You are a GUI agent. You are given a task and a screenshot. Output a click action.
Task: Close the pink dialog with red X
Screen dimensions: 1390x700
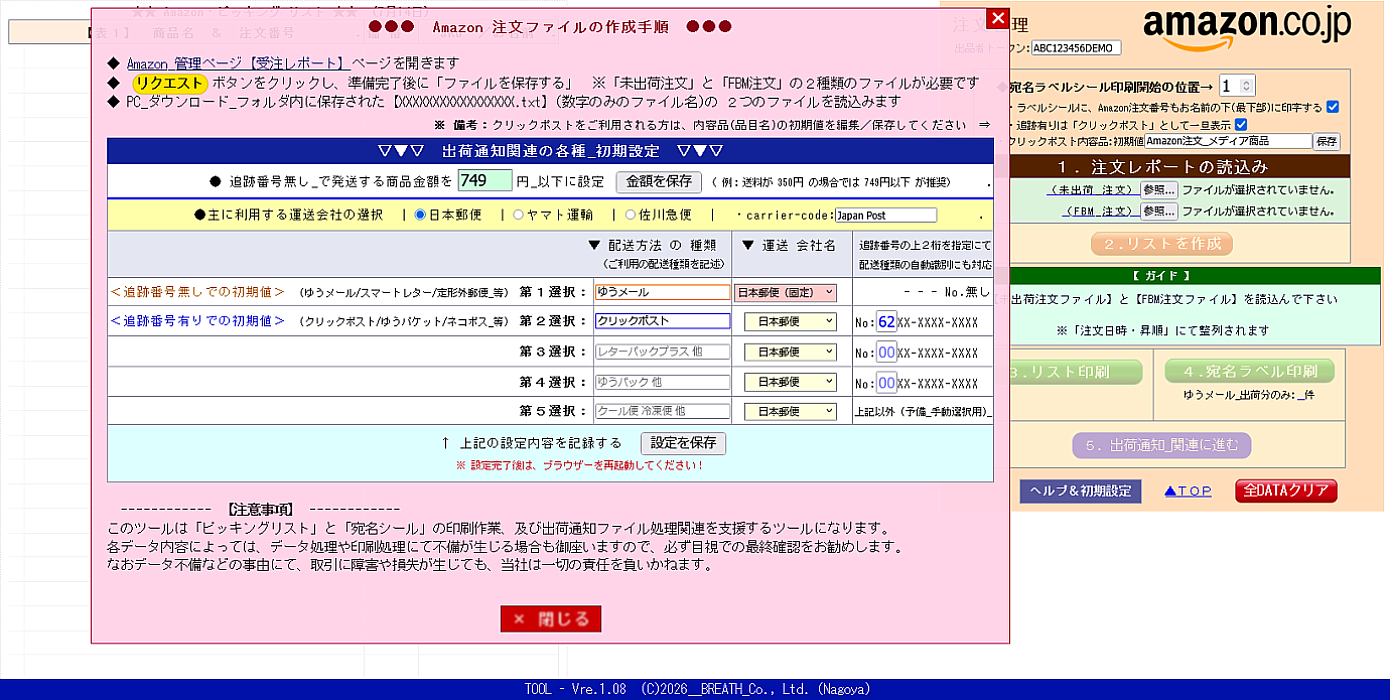tap(997, 18)
